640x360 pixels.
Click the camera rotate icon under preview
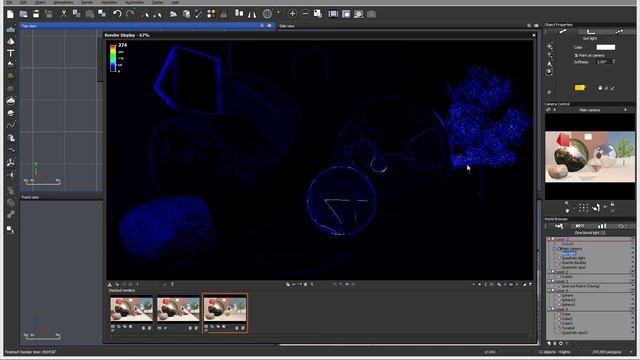pos(596,208)
